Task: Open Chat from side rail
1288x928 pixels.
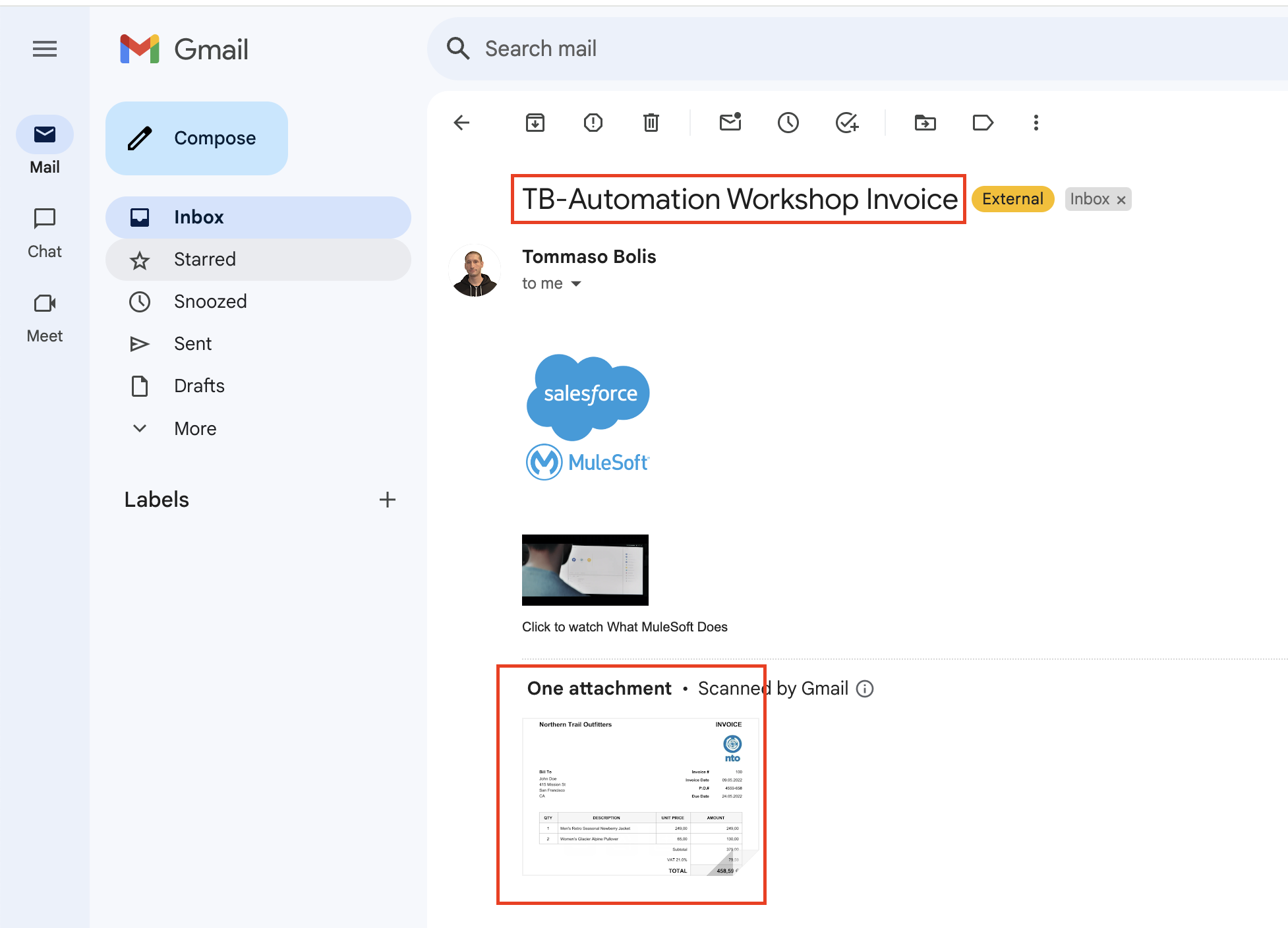Action: tap(45, 233)
